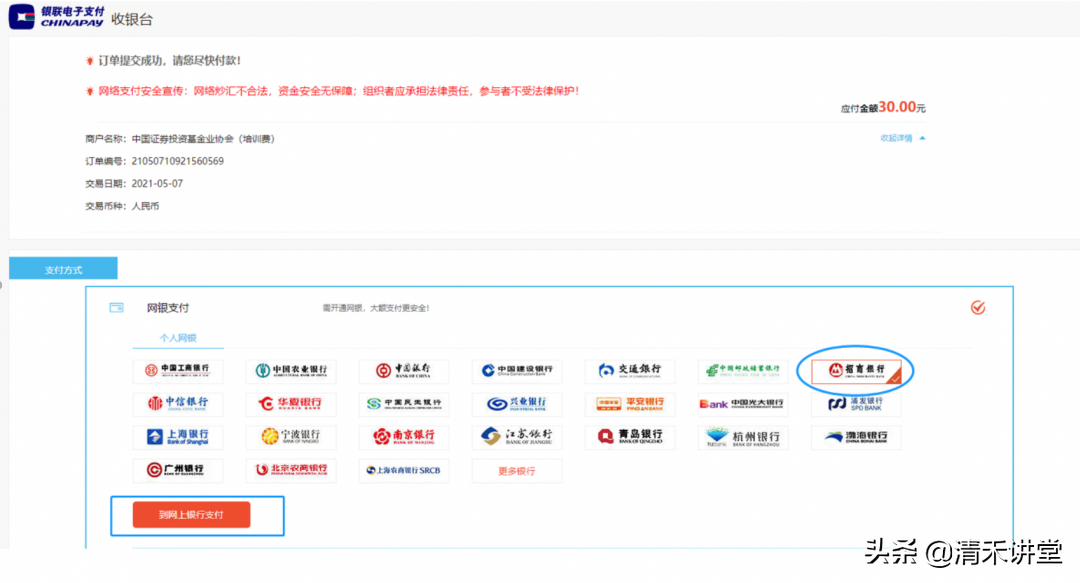Pick 中国建设银行 bank logo
This screenshot has height=583, width=1080.
(517, 371)
